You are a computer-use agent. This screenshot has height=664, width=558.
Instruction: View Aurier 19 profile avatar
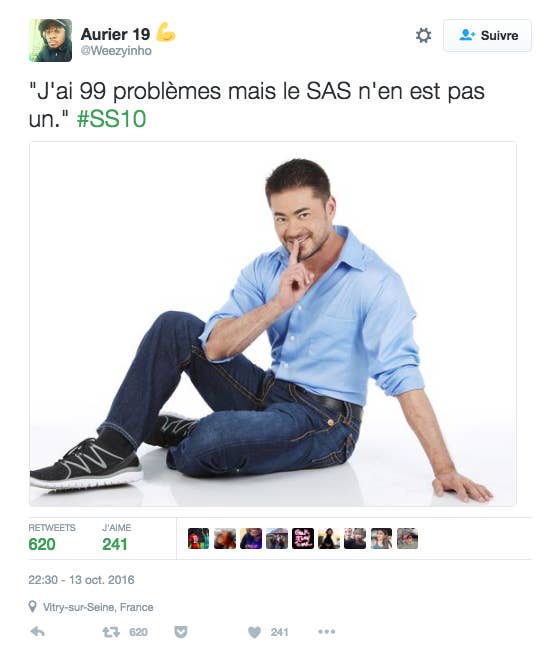tap(50, 40)
